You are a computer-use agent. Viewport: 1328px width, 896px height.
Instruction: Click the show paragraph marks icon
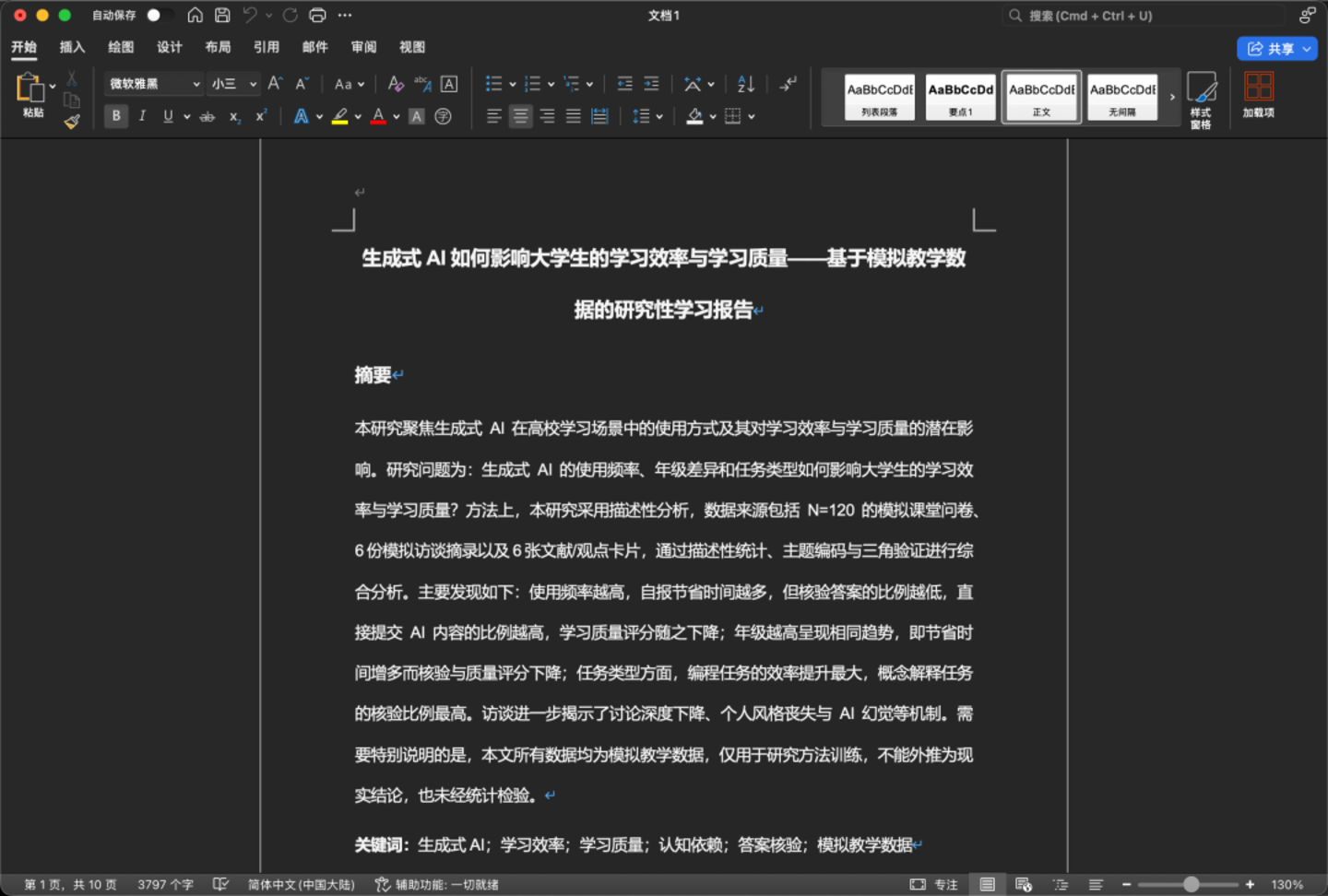(788, 84)
